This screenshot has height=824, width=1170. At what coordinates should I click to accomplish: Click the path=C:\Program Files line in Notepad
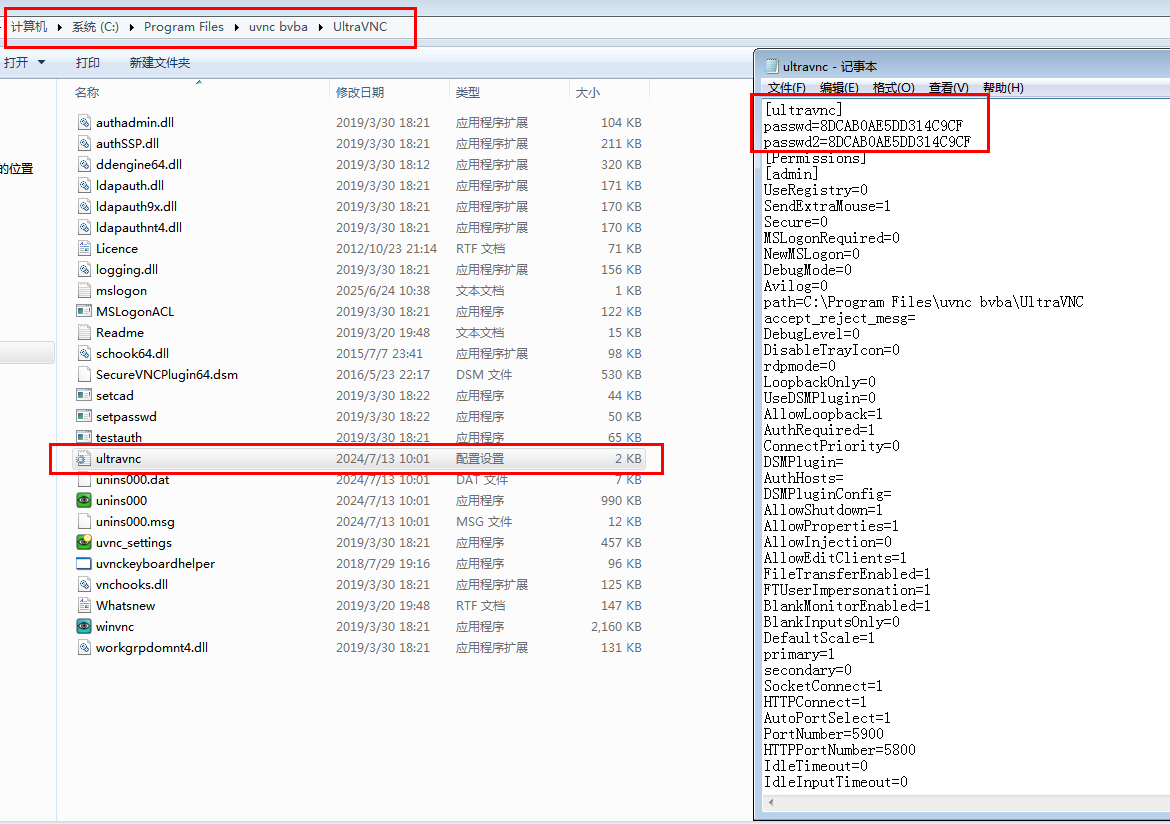[x=924, y=302]
